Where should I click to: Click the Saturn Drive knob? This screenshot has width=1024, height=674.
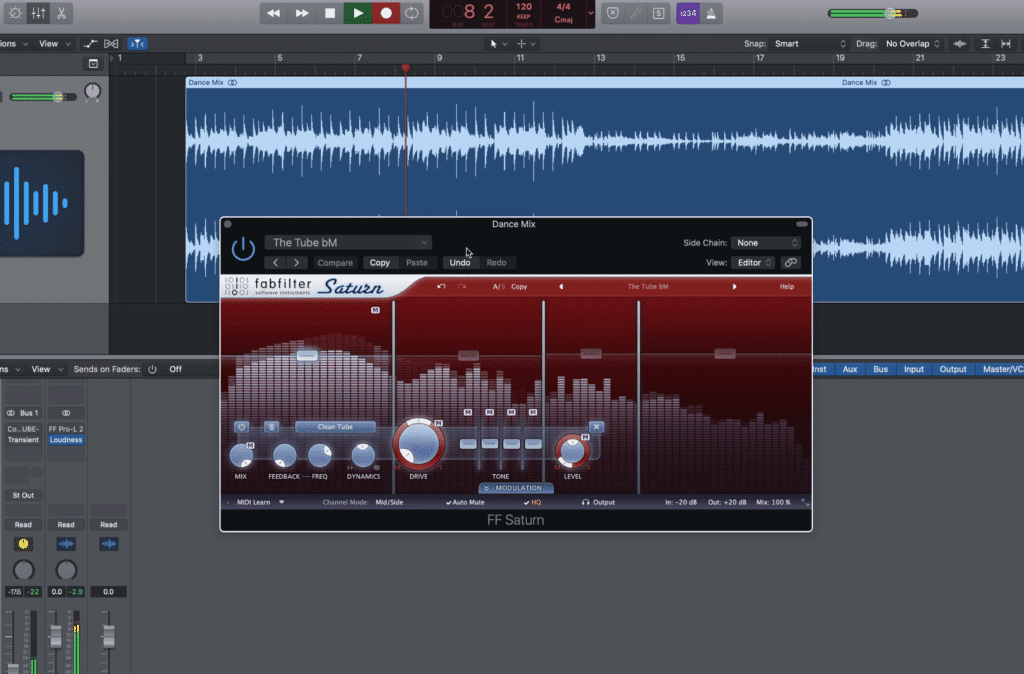coord(419,444)
